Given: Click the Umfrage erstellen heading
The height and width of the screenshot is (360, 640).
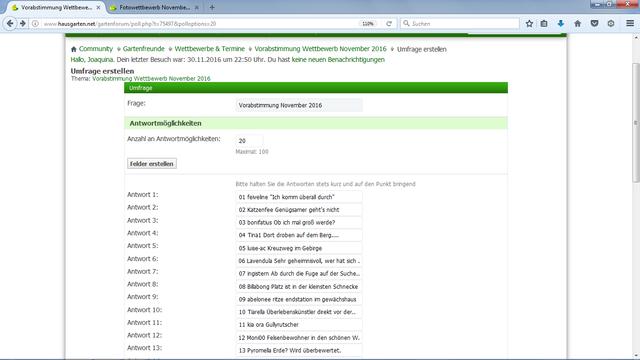Looking at the screenshot, I should click(x=102, y=71).
